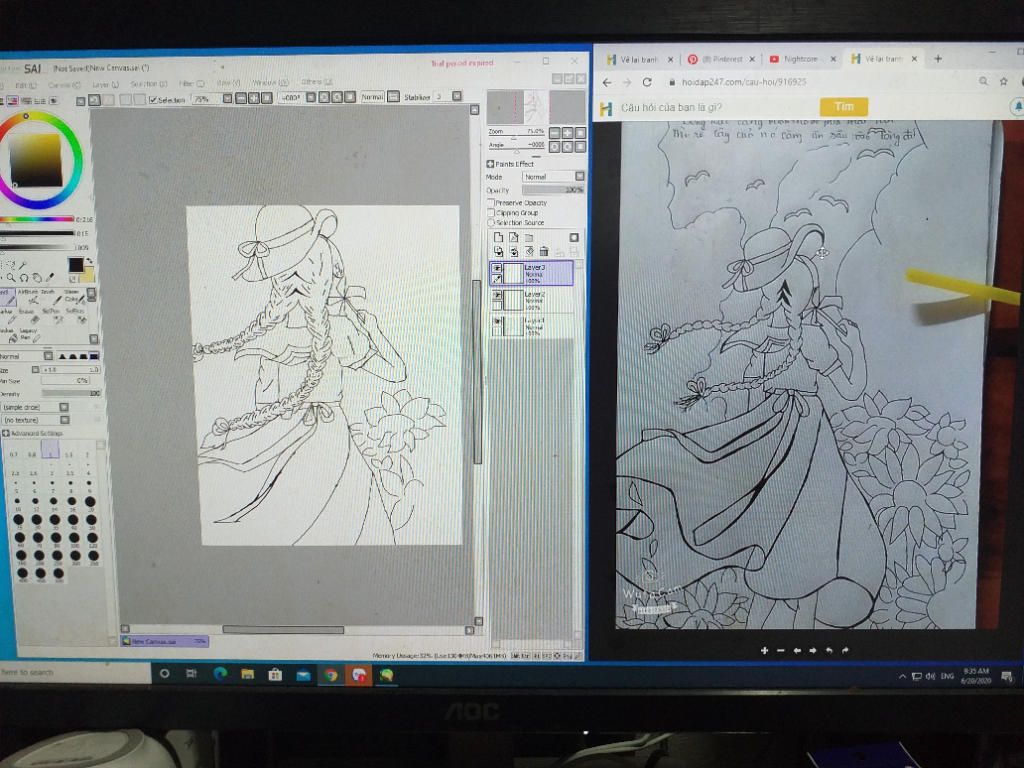The width and height of the screenshot is (1024, 768).
Task: Swap foreground and background colors
Action: coord(89,261)
